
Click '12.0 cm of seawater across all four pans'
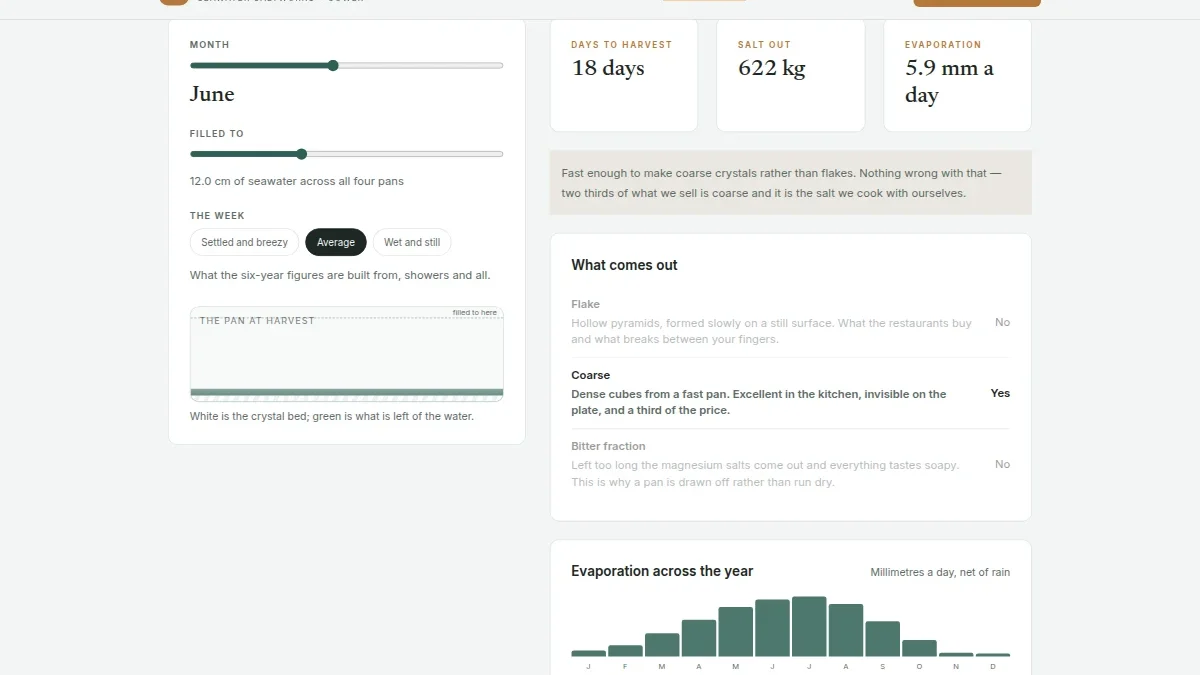(297, 181)
